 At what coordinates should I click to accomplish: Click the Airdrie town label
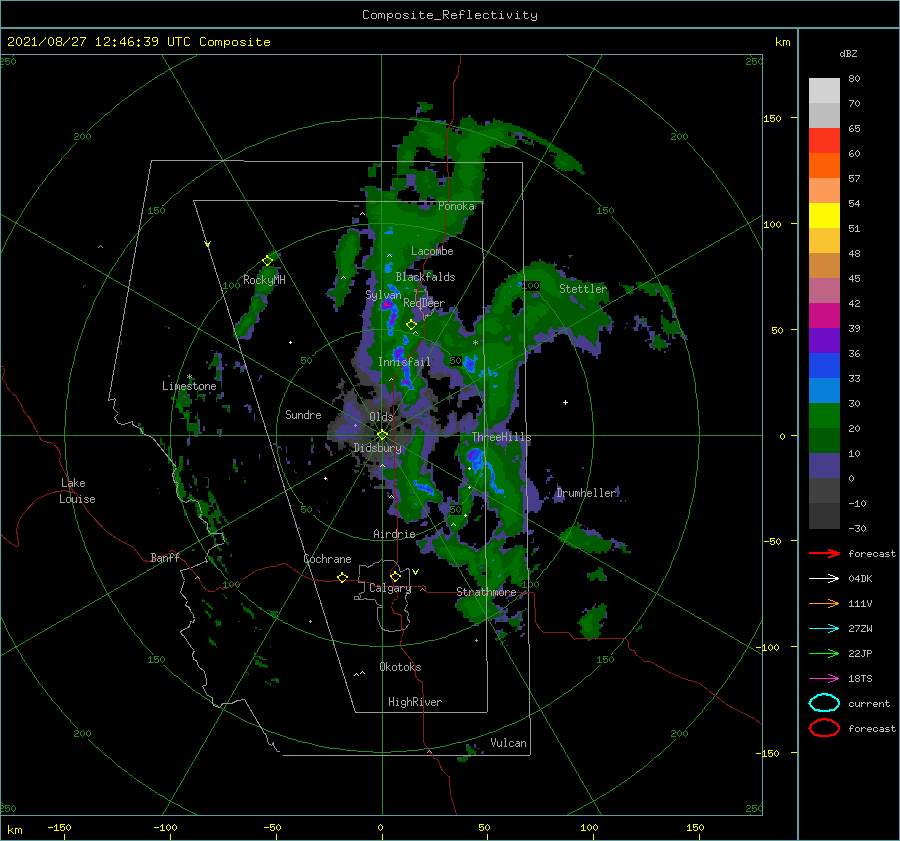pyautogui.click(x=394, y=534)
